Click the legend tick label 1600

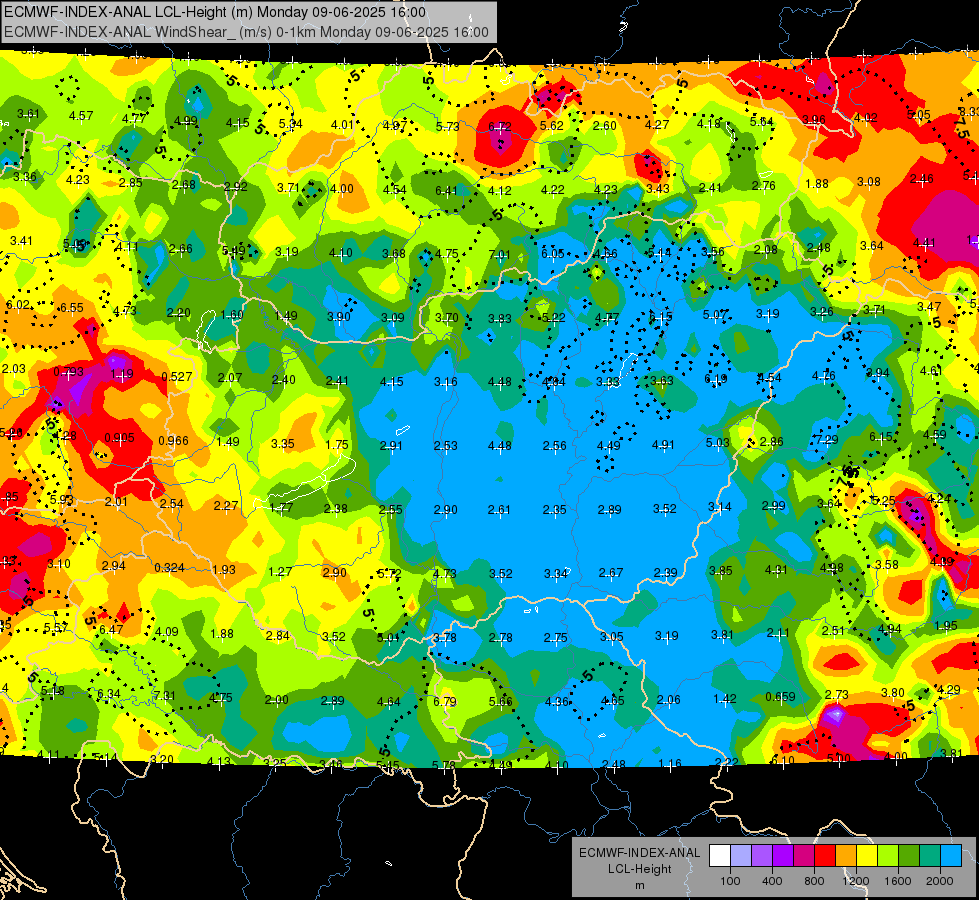pos(898,881)
